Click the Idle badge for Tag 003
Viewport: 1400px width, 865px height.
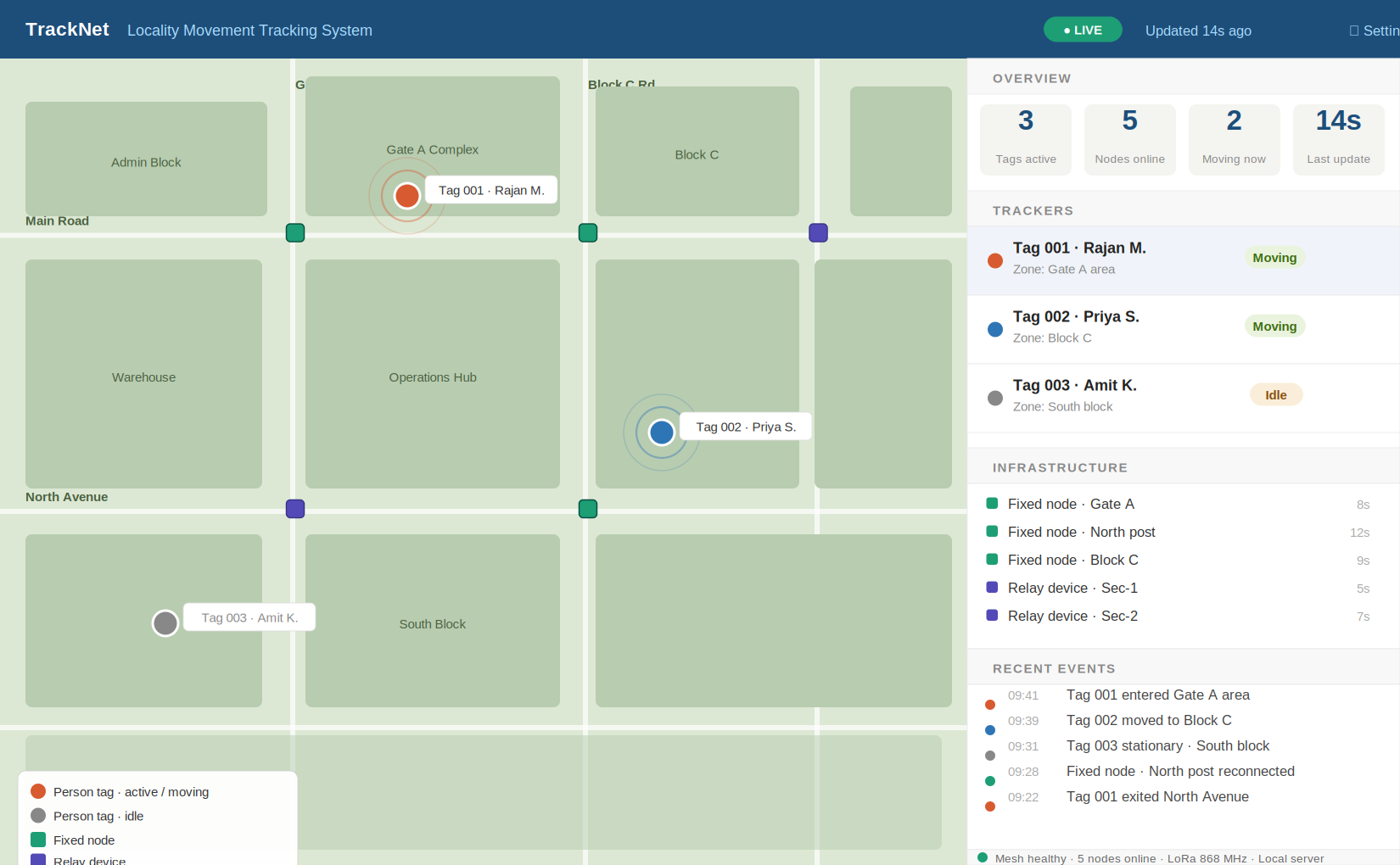pos(1276,395)
